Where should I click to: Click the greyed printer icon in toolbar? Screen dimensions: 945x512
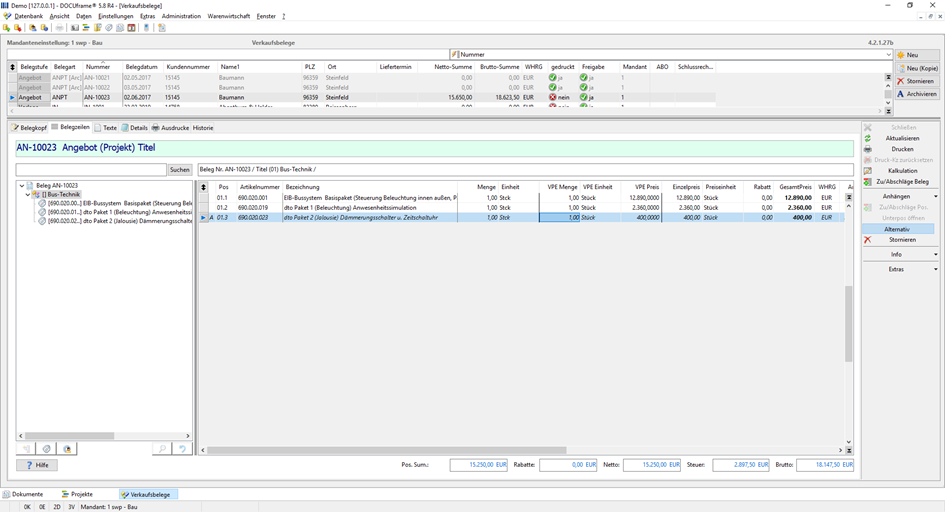(59, 28)
